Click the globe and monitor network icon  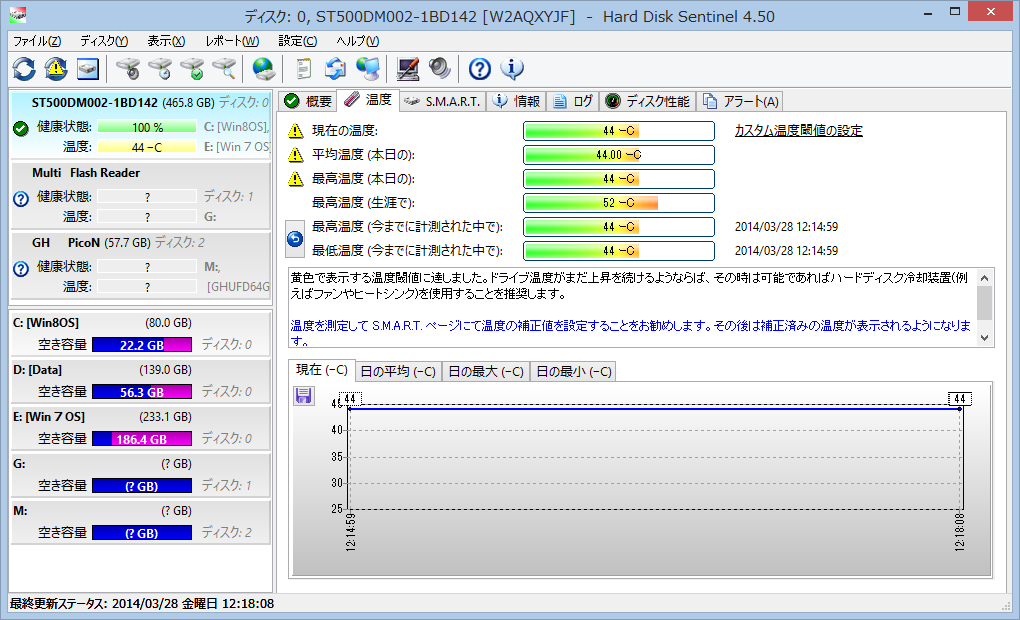click(368, 68)
